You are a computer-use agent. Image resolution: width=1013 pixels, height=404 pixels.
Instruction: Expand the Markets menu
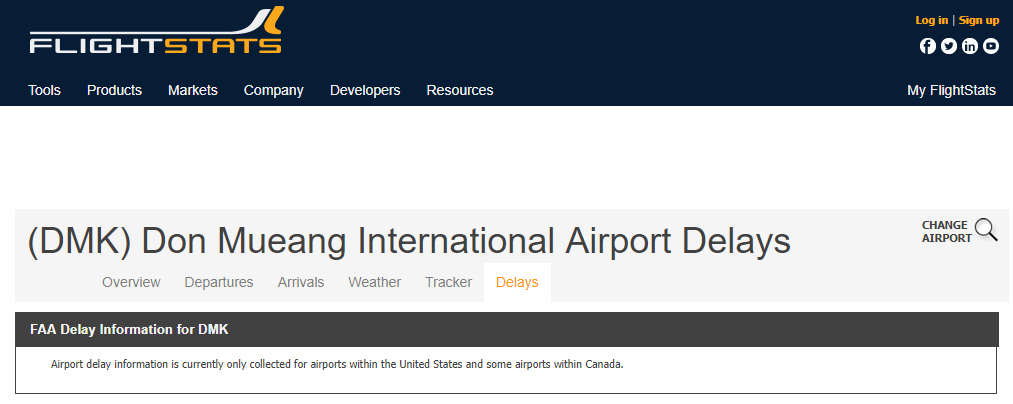193,90
